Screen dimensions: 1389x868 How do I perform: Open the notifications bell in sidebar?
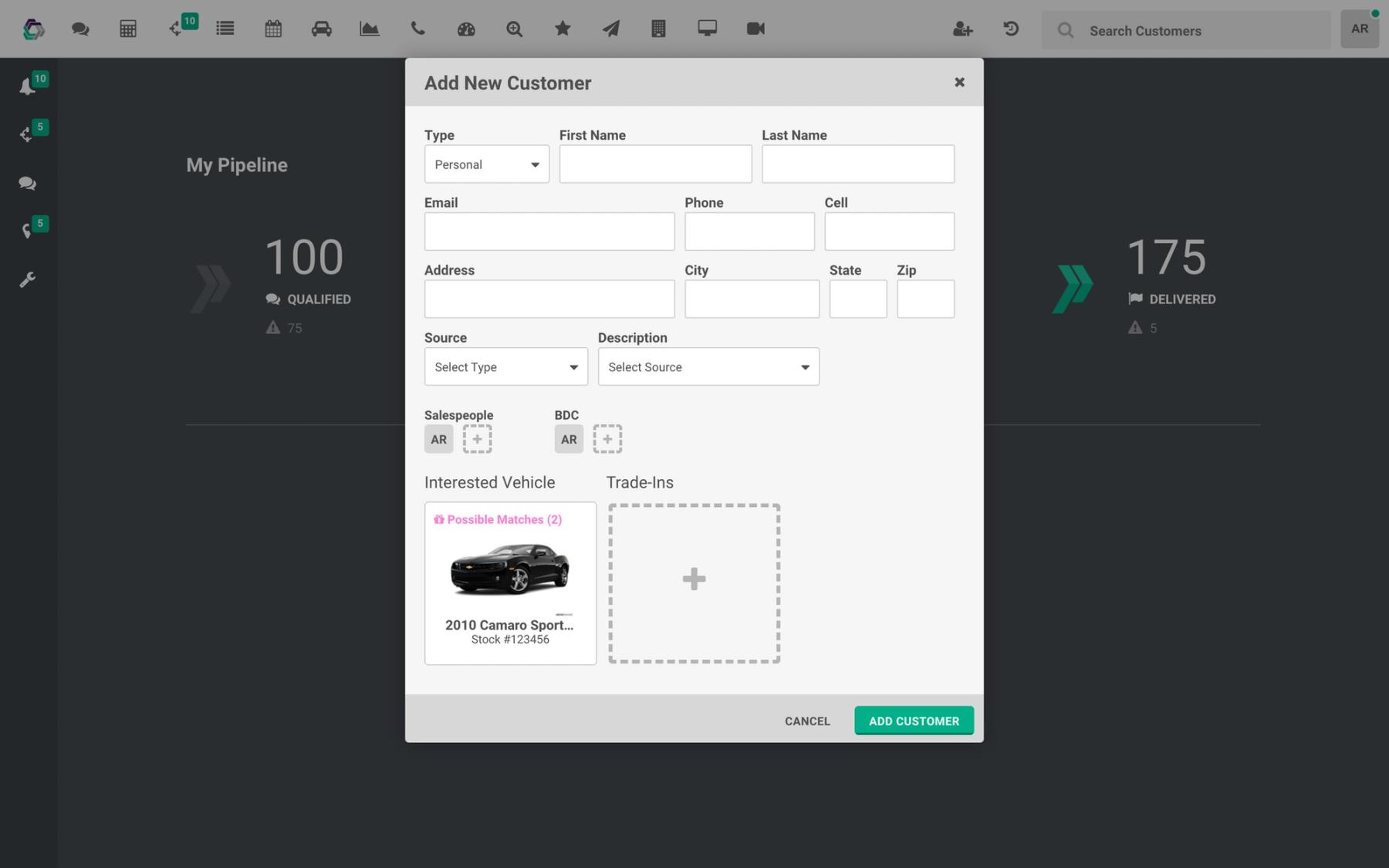tap(28, 86)
